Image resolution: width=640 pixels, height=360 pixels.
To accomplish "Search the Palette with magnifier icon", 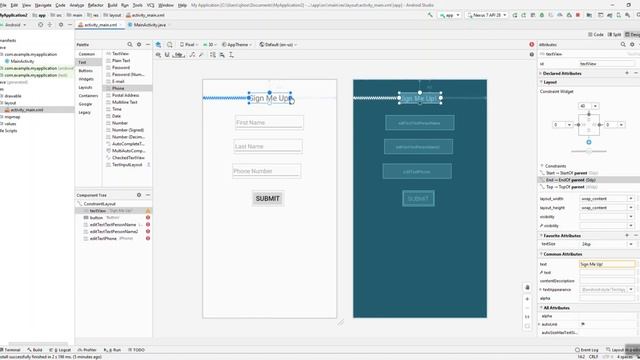I will 130,44.
